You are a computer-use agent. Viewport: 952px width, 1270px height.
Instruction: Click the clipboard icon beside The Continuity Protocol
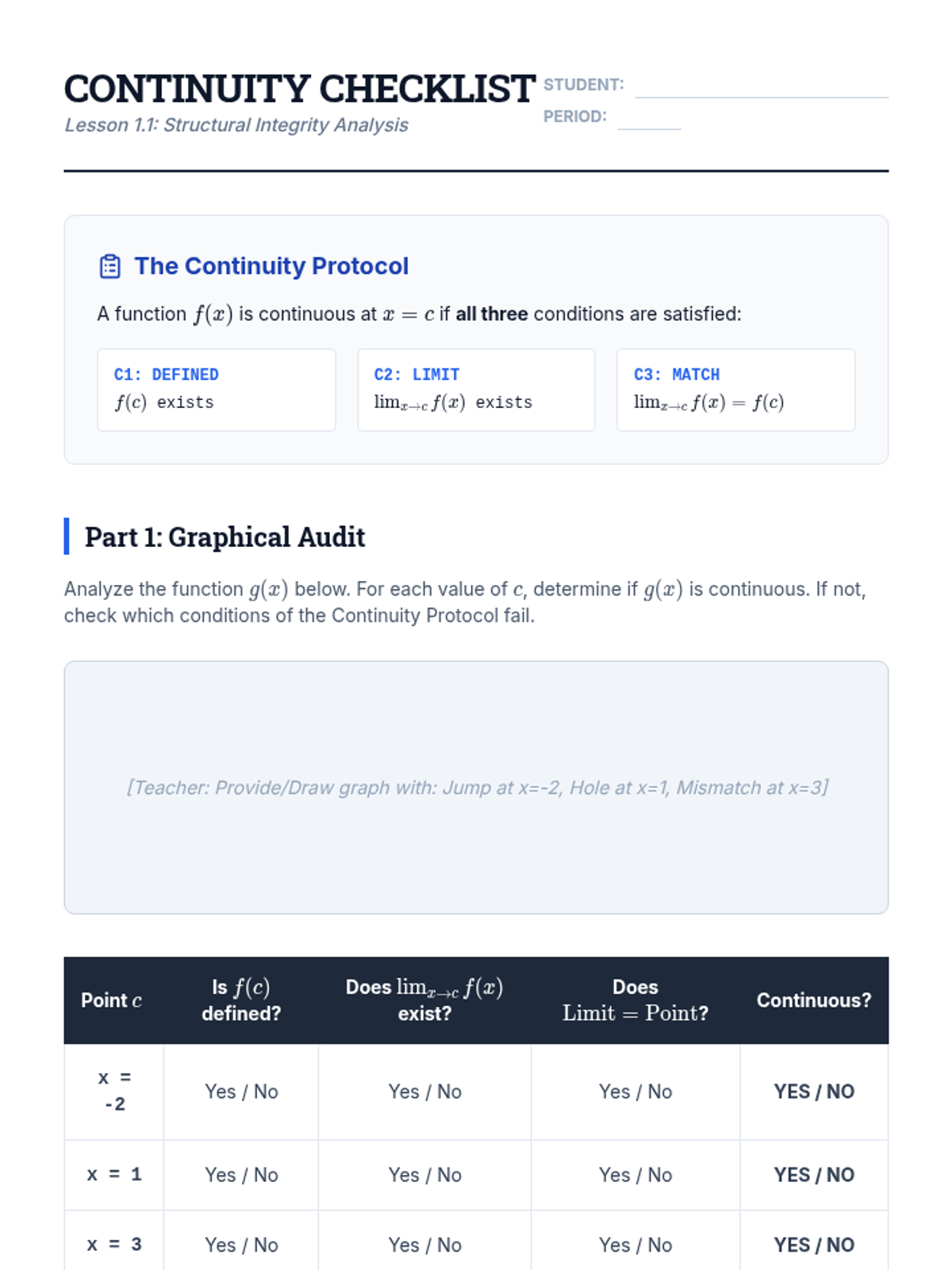coord(110,266)
